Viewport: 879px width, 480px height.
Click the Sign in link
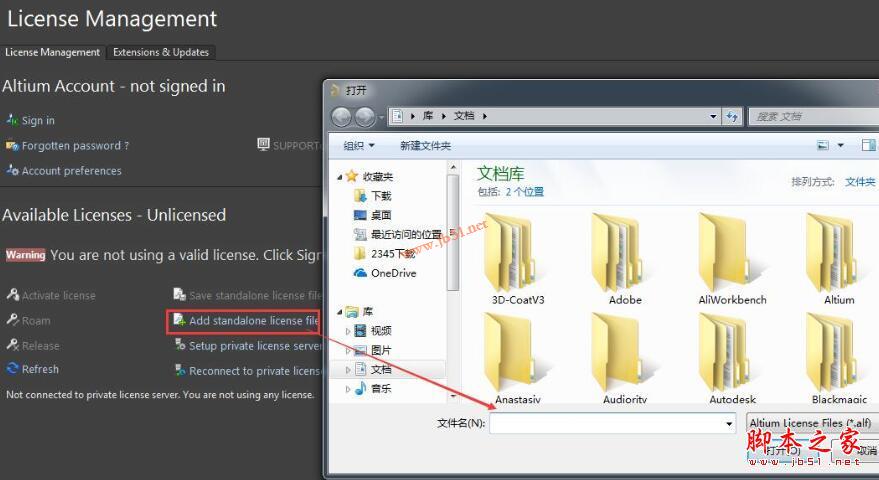[x=38, y=120]
